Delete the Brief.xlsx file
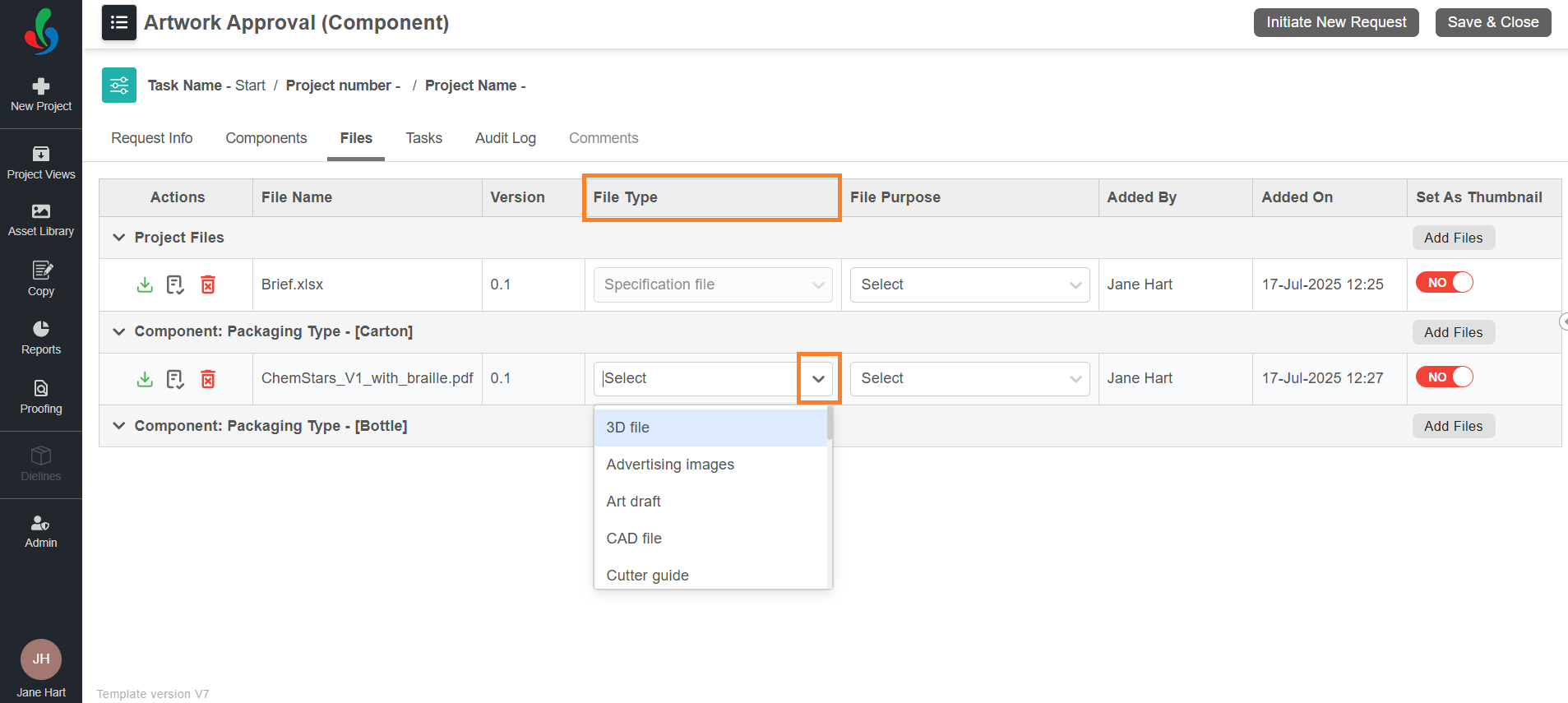1568x703 pixels. tap(208, 284)
